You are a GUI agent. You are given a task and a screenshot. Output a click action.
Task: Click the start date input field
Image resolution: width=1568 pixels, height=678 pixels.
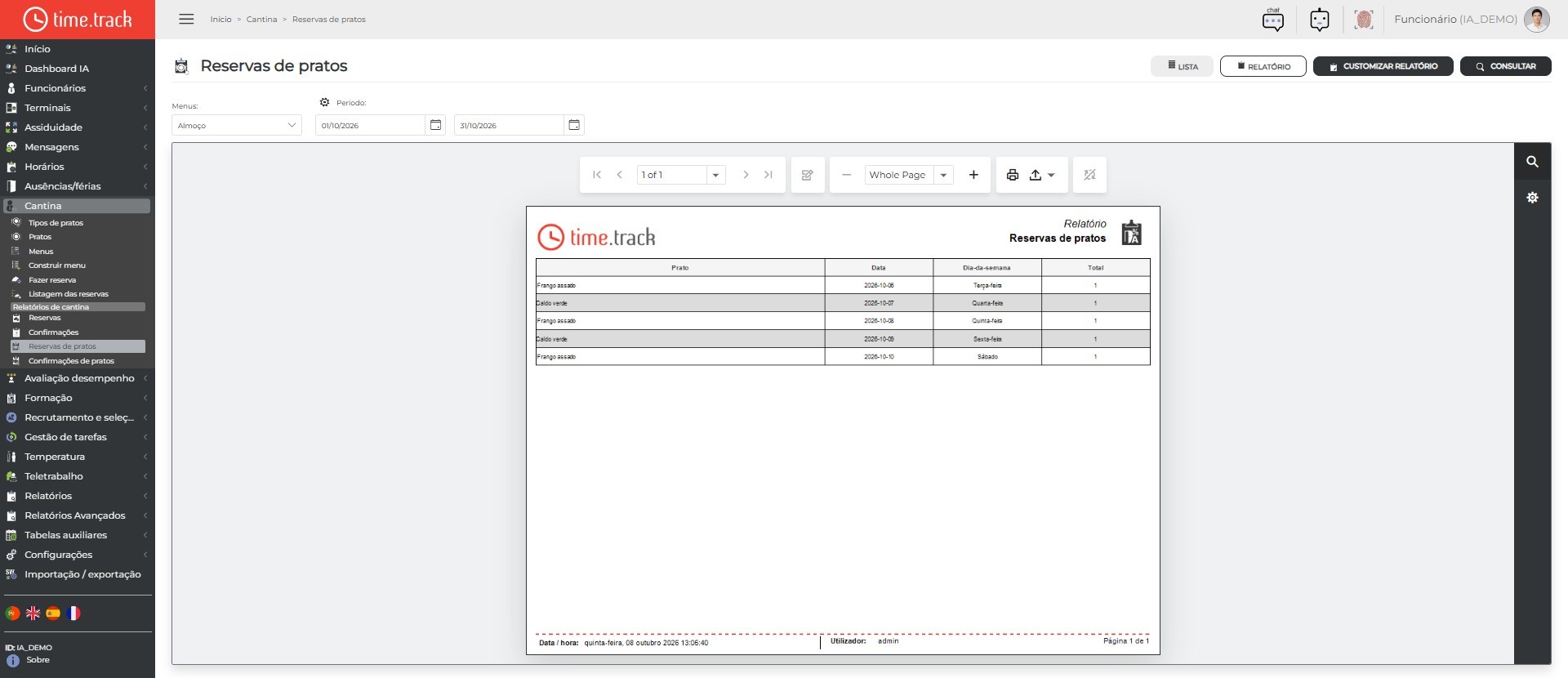[x=370, y=125]
